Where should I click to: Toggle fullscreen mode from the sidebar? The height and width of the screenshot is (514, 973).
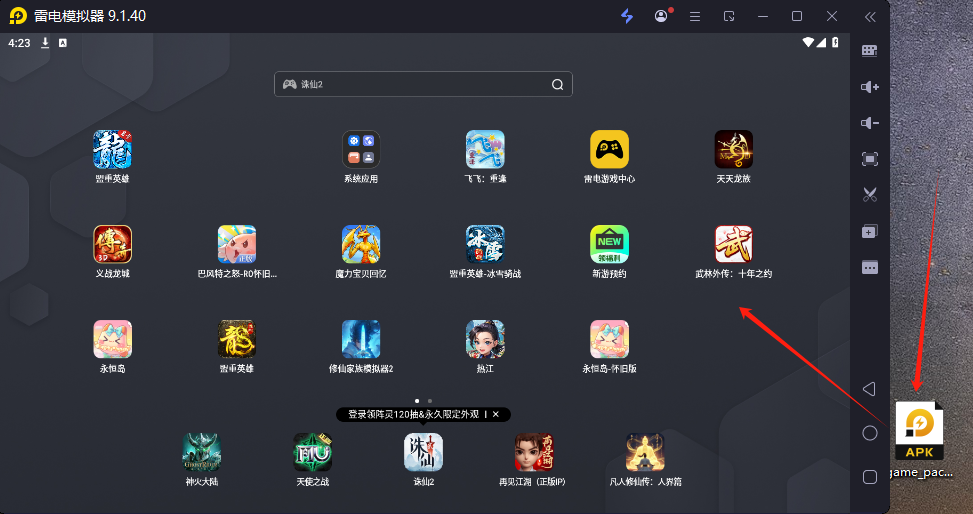(869, 159)
